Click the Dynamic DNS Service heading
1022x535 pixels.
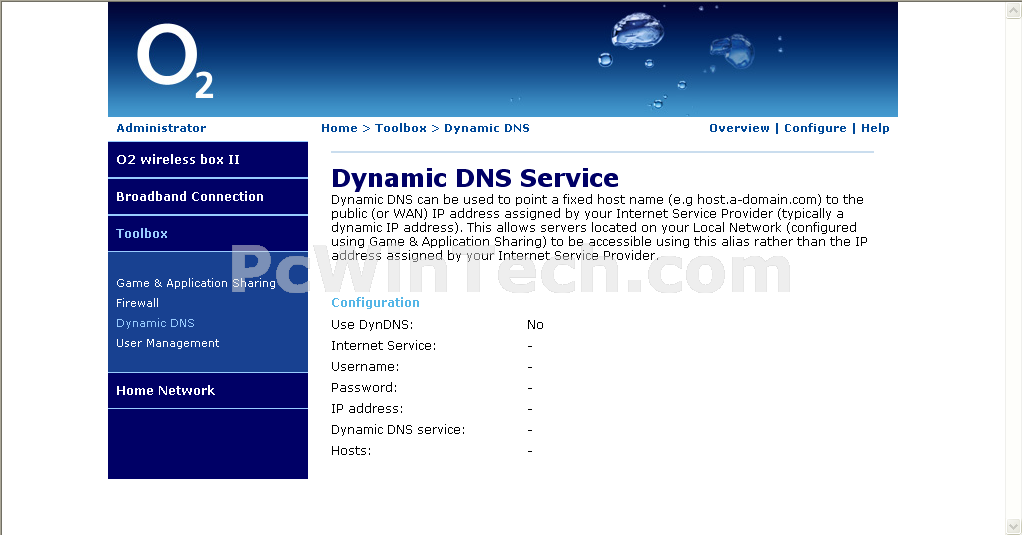pyautogui.click(x=474, y=178)
